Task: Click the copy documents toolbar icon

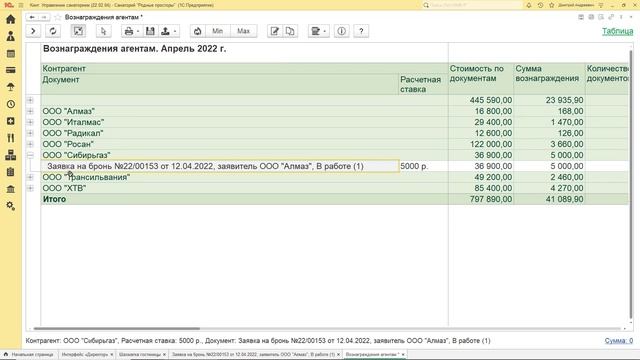Action: (x=290, y=31)
